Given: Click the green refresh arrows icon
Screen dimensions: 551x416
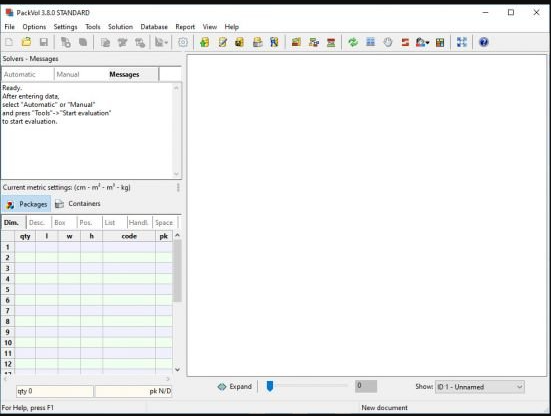Looking at the screenshot, I should click(x=353, y=42).
